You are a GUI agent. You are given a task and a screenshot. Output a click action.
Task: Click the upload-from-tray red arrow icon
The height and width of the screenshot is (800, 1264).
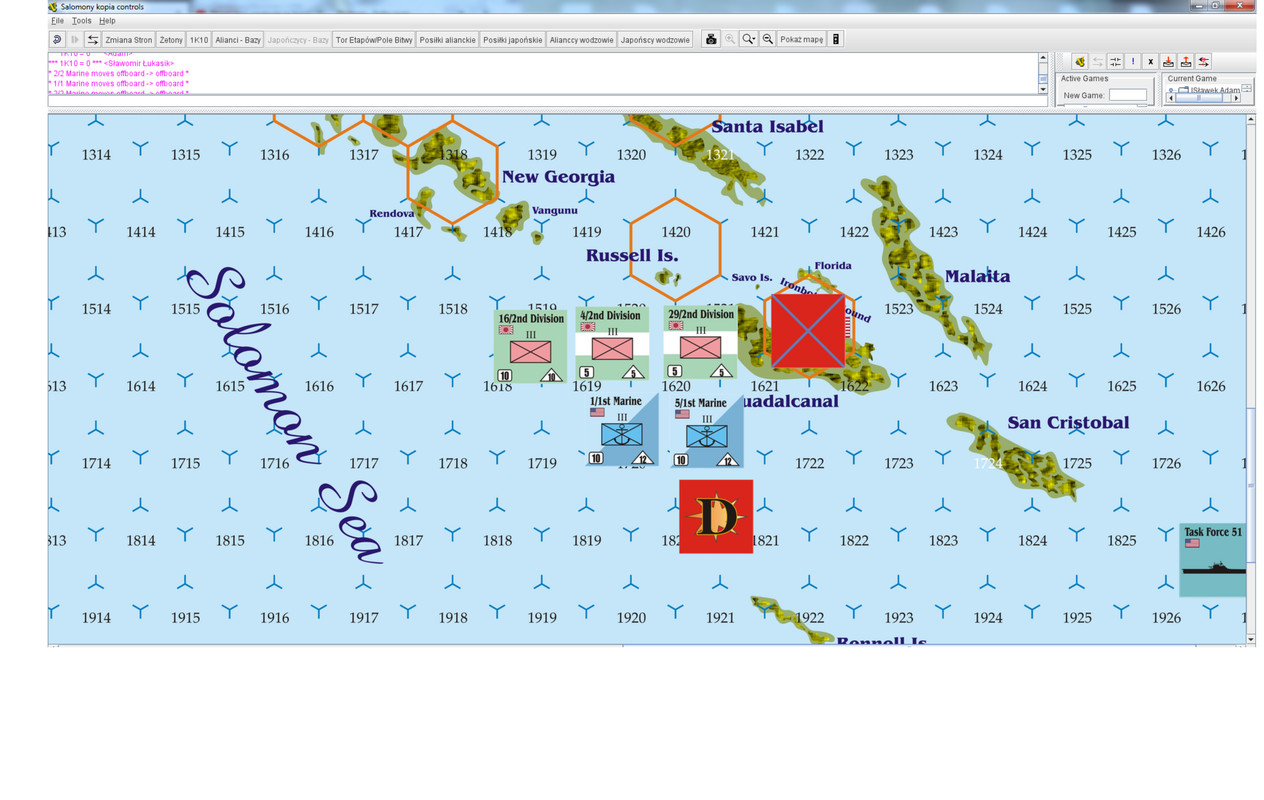pyautogui.click(x=1186, y=61)
